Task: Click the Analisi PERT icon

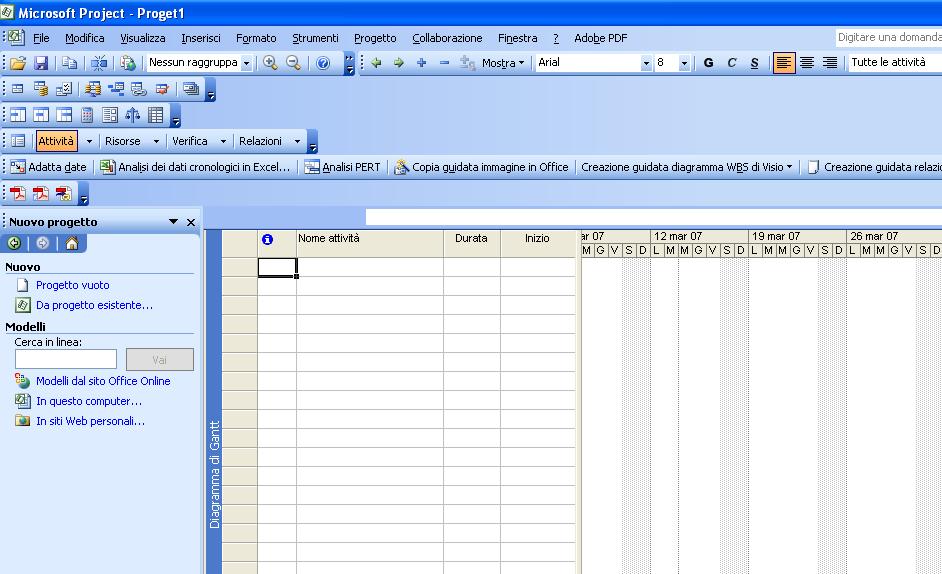Action: 312,167
